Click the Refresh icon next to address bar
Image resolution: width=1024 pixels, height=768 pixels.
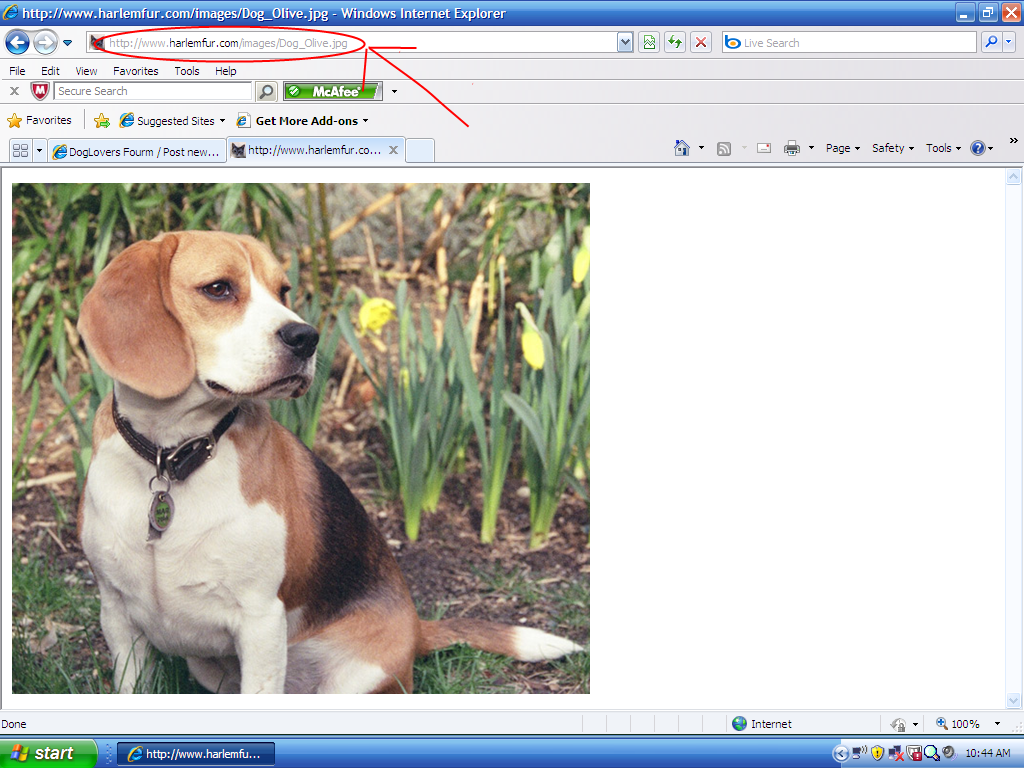tap(673, 43)
